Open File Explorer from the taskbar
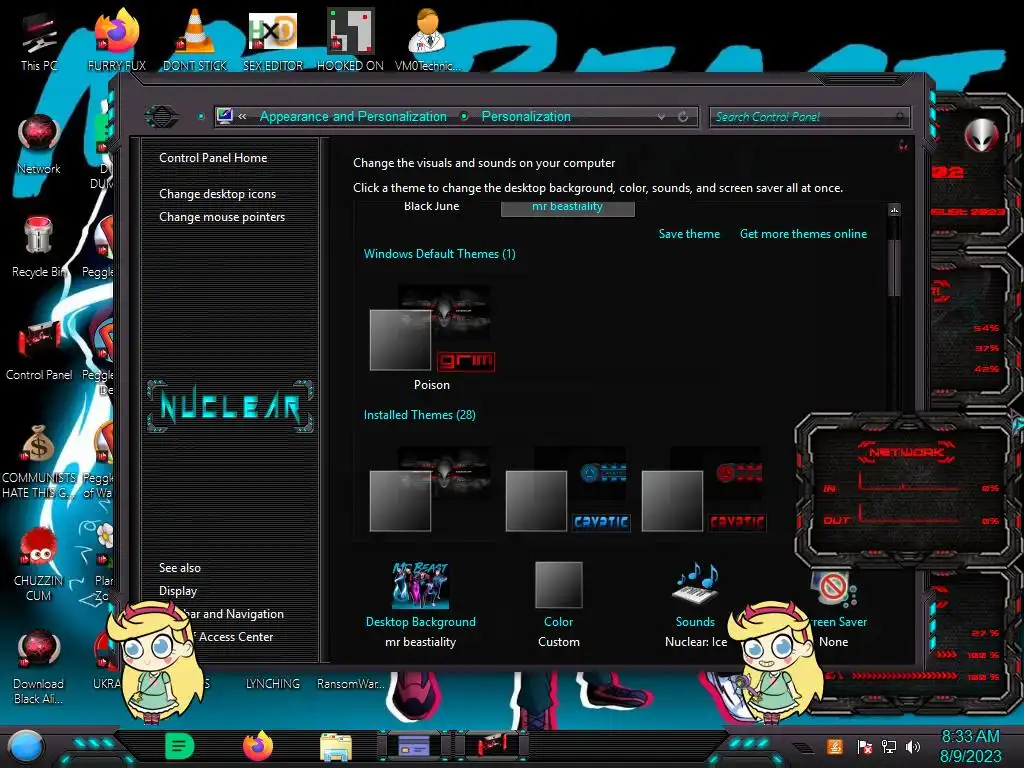The width and height of the screenshot is (1024, 768). (x=336, y=747)
